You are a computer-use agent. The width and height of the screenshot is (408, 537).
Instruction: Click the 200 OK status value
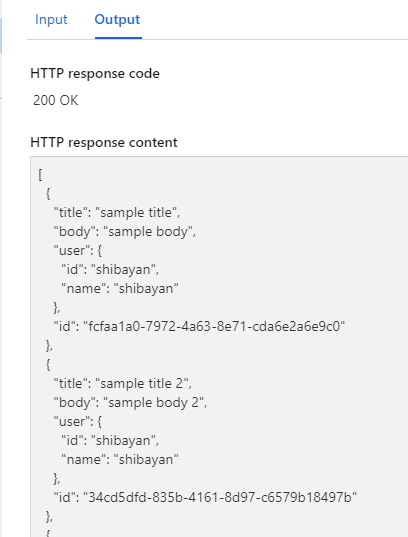coord(55,100)
